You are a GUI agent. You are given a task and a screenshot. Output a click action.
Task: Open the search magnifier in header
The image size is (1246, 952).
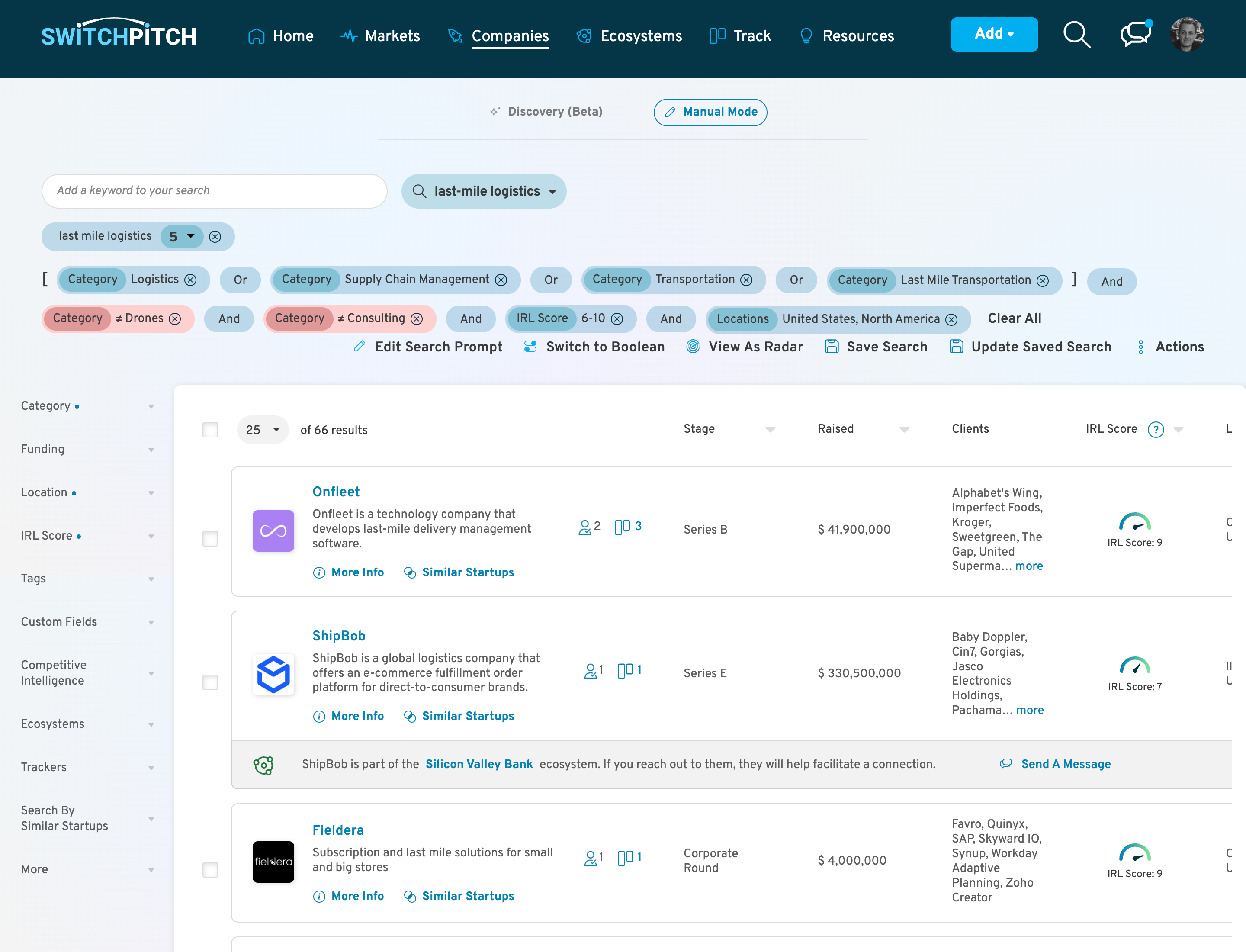coord(1076,35)
